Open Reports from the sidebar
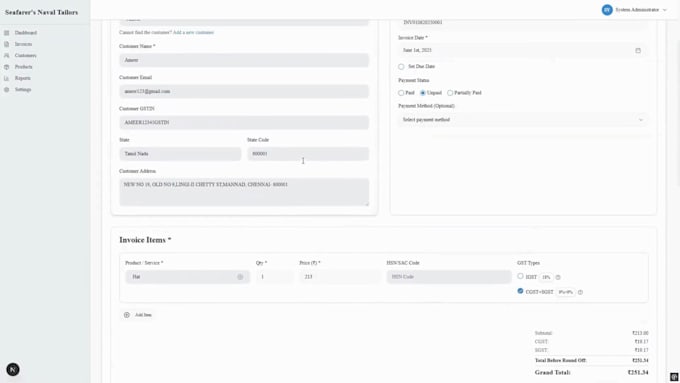680x383 pixels. [x=23, y=78]
